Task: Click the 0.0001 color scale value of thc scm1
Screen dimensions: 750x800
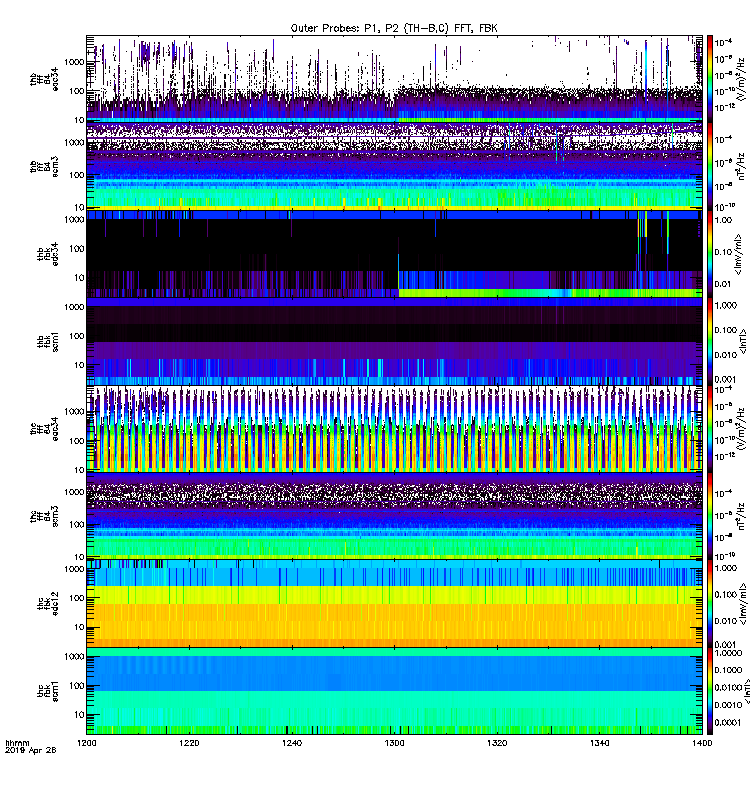Action: (x=727, y=722)
